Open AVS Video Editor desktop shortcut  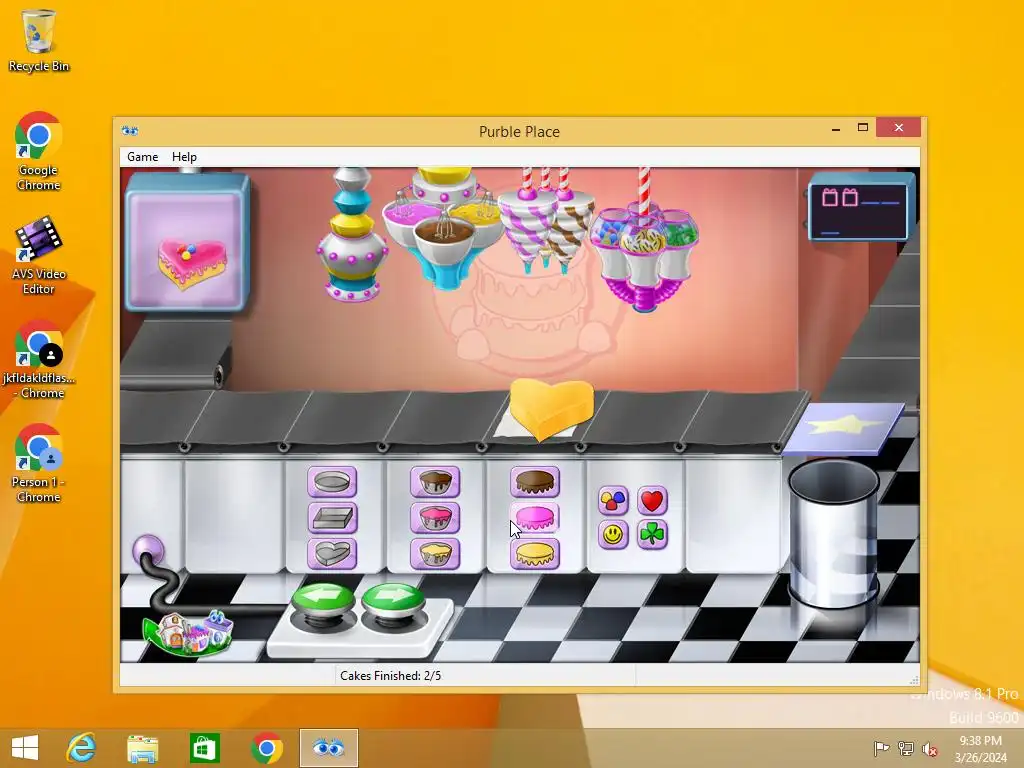[x=39, y=256]
